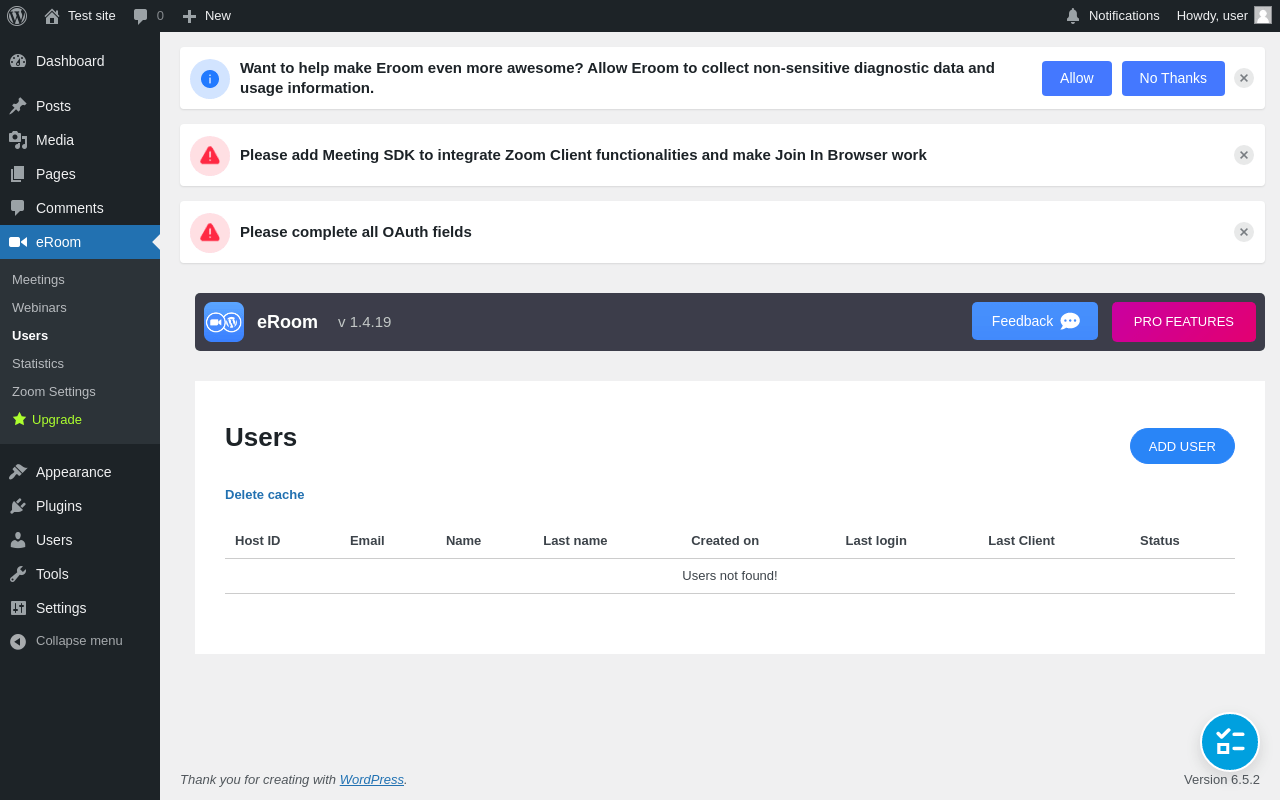1280x800 pixels.
Task: Collapse the admin sidebar menu
Action: tap(79, 641)
